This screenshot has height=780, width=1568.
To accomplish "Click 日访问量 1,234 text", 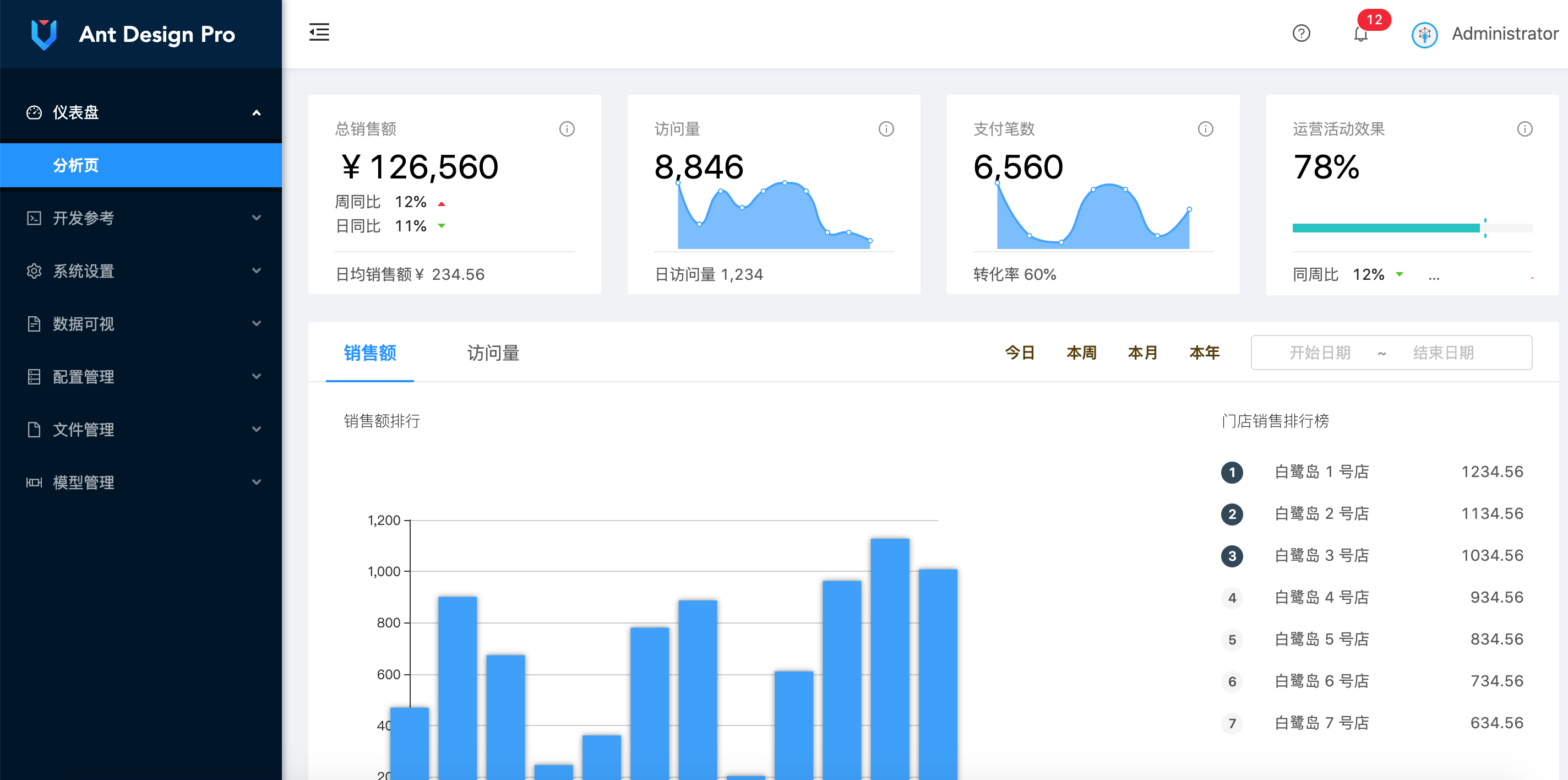I will point(709,275).
